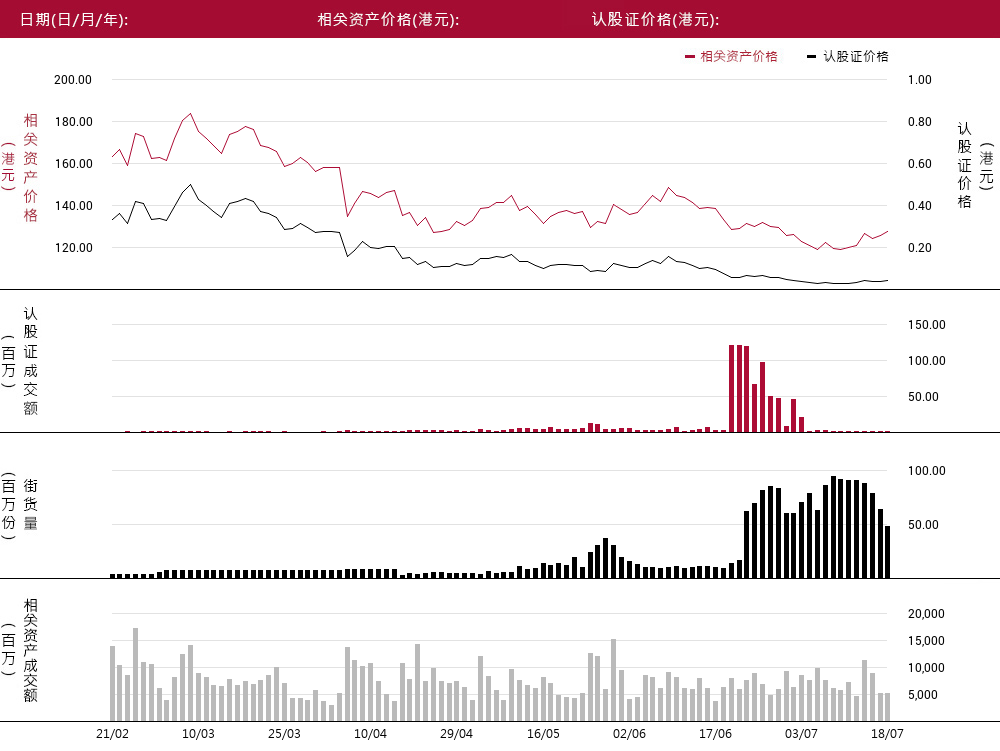Click the 120.00 left axis value
Viewport: 1000px width, 751px height.
pos(73,247)
